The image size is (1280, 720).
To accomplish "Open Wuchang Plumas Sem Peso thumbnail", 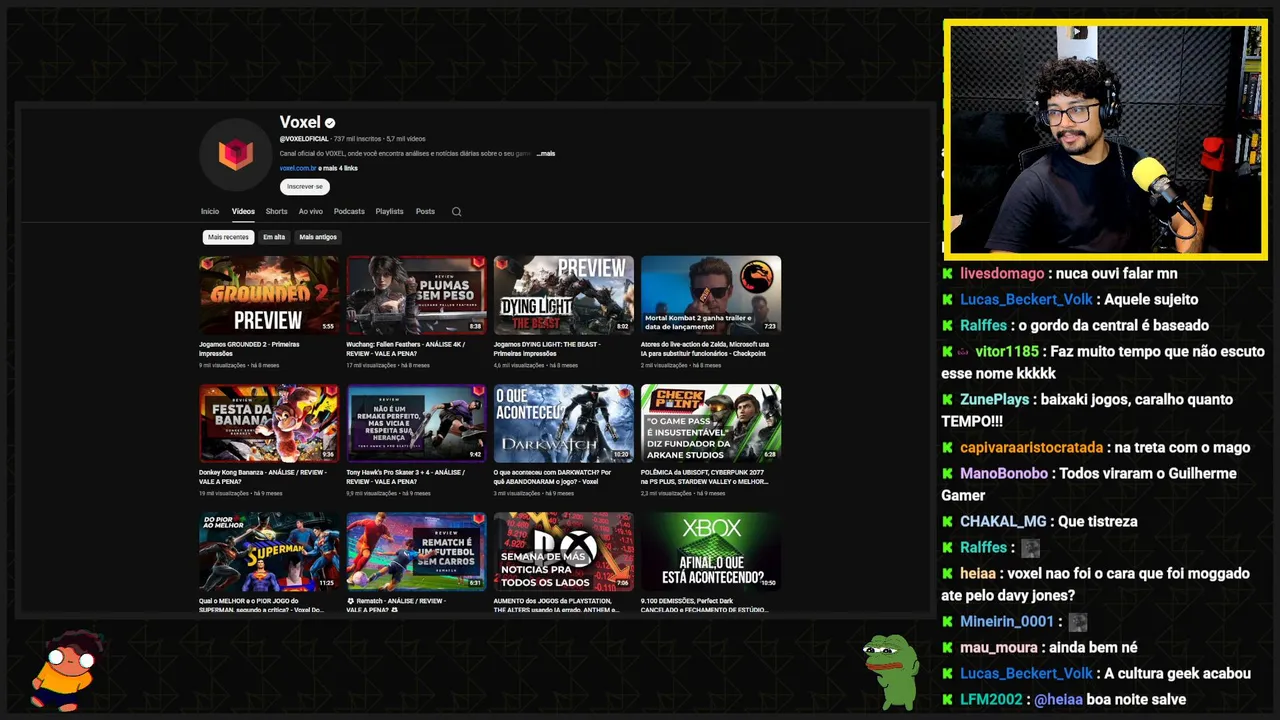I will coord(416,295).
